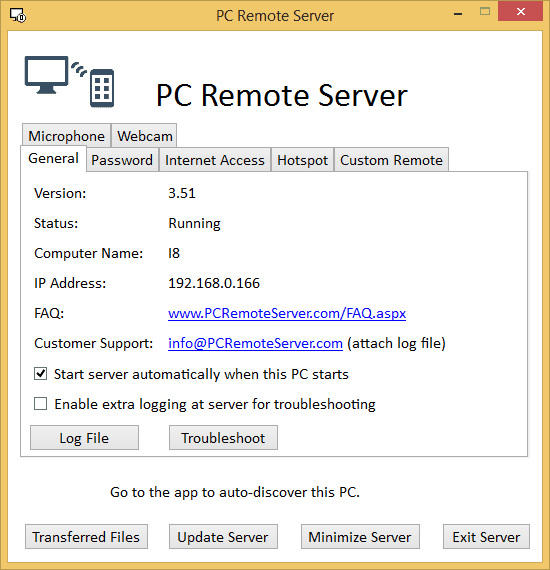Go to the Internet Access tab
Screen dimensions: 550x570
[x=215, y=160]
